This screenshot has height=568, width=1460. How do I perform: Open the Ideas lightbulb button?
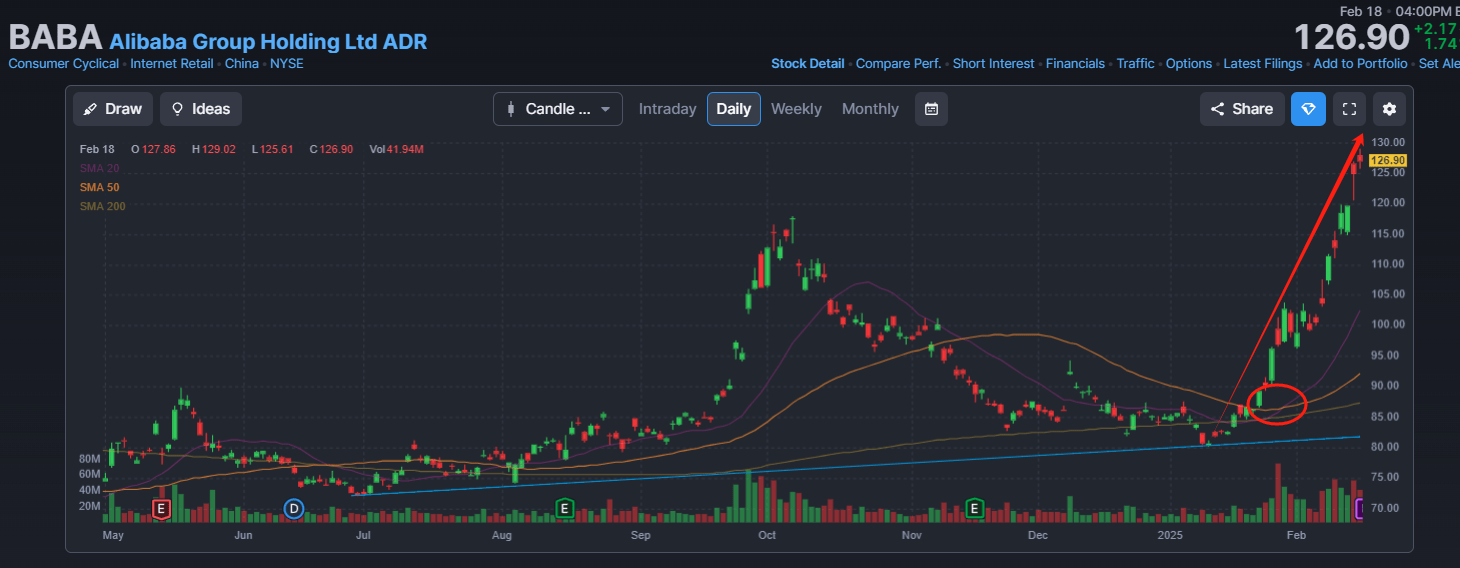(201, 109)
